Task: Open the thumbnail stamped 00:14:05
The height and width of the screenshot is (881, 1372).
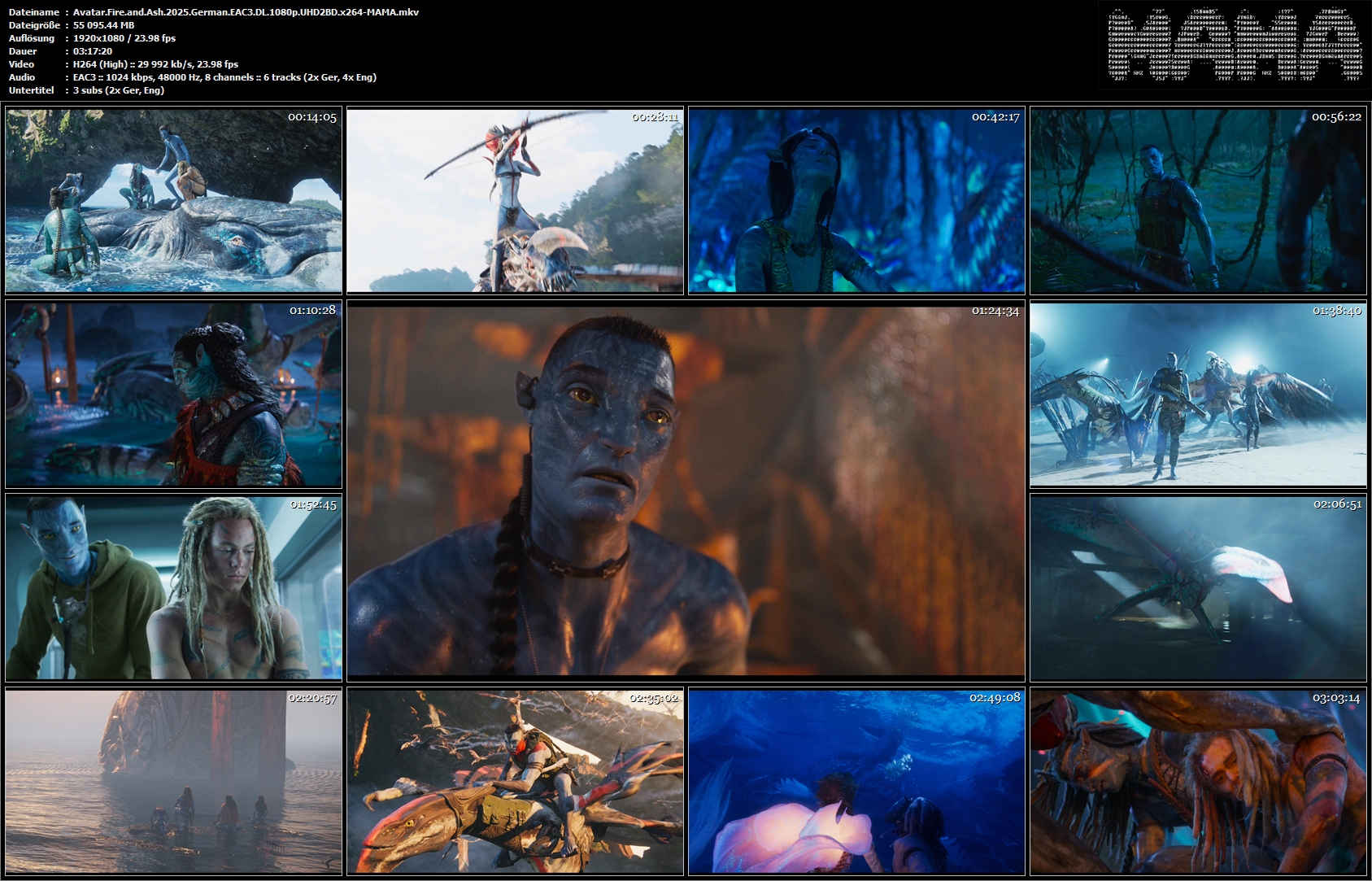Action: coord(173,200)
